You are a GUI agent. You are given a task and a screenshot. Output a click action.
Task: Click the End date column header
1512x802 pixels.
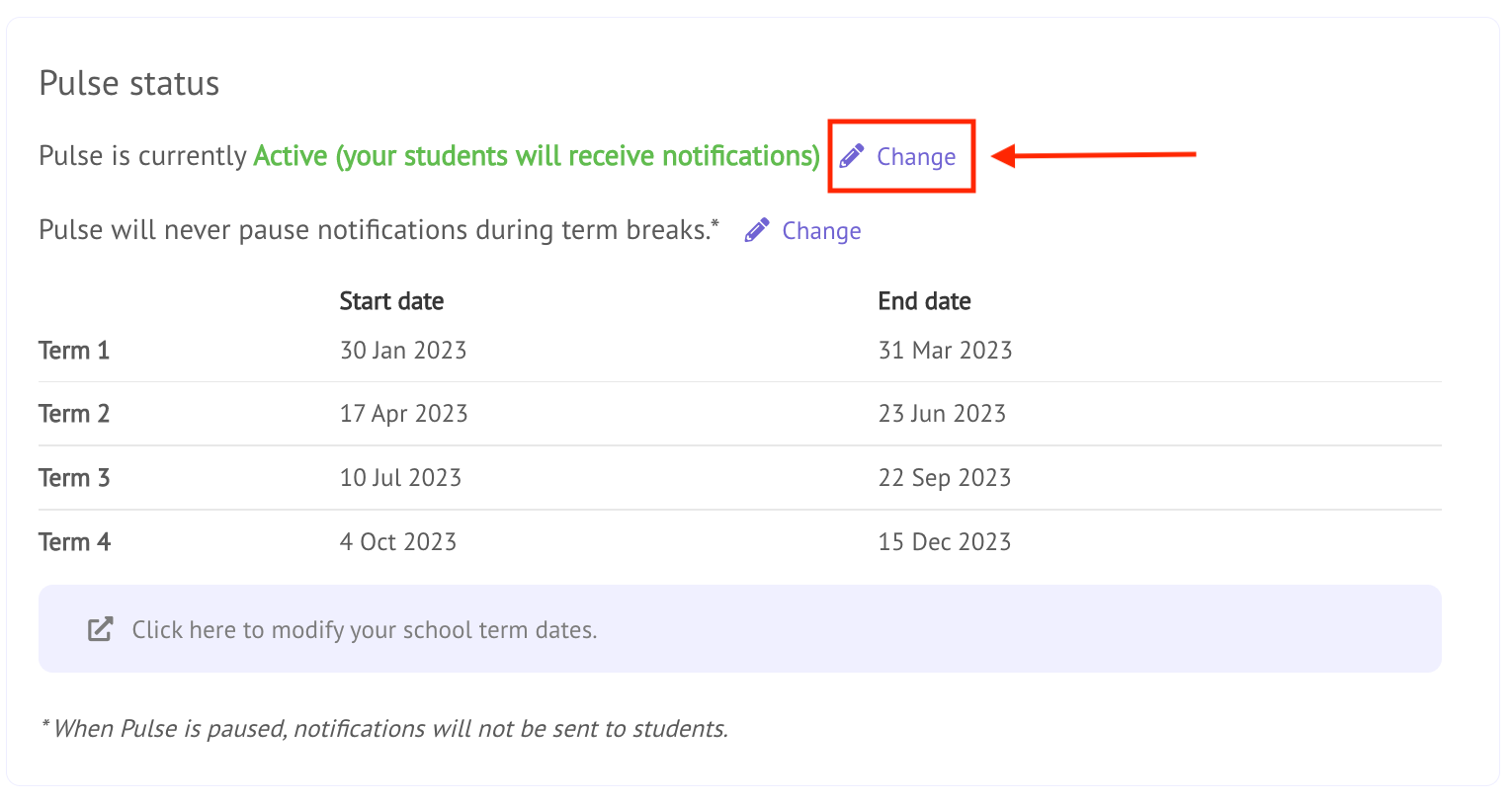(x=924, y=301)
